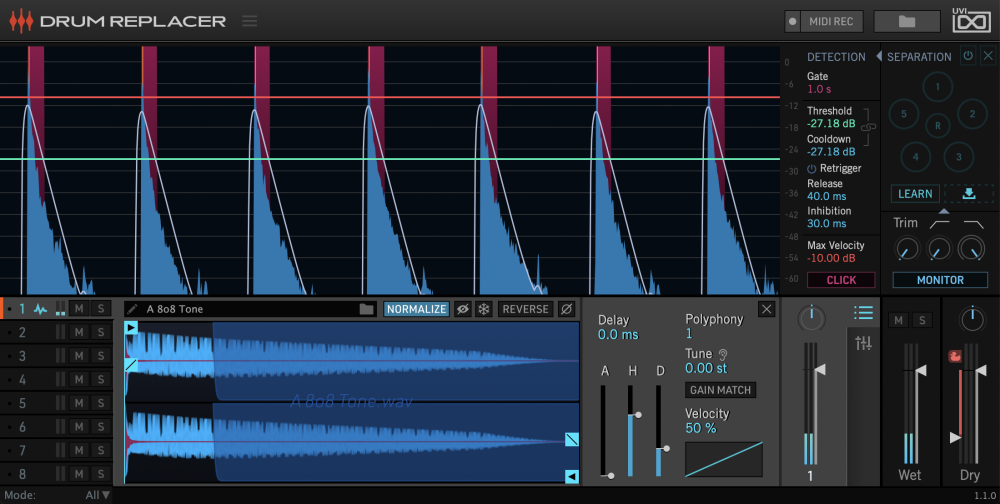1000x504 pixels.
Task: Collapse the Separation panel using left arrow
Action: [879, 57]
